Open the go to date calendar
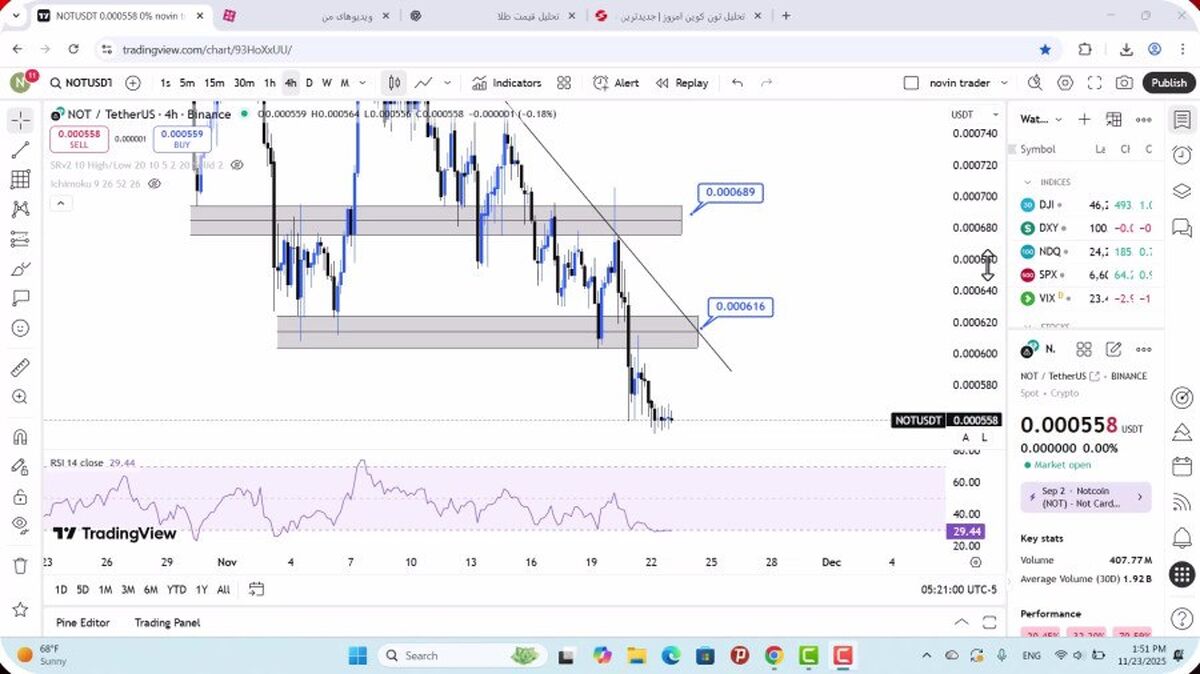This screenshot has width=1200, height=674. point(256,589)
